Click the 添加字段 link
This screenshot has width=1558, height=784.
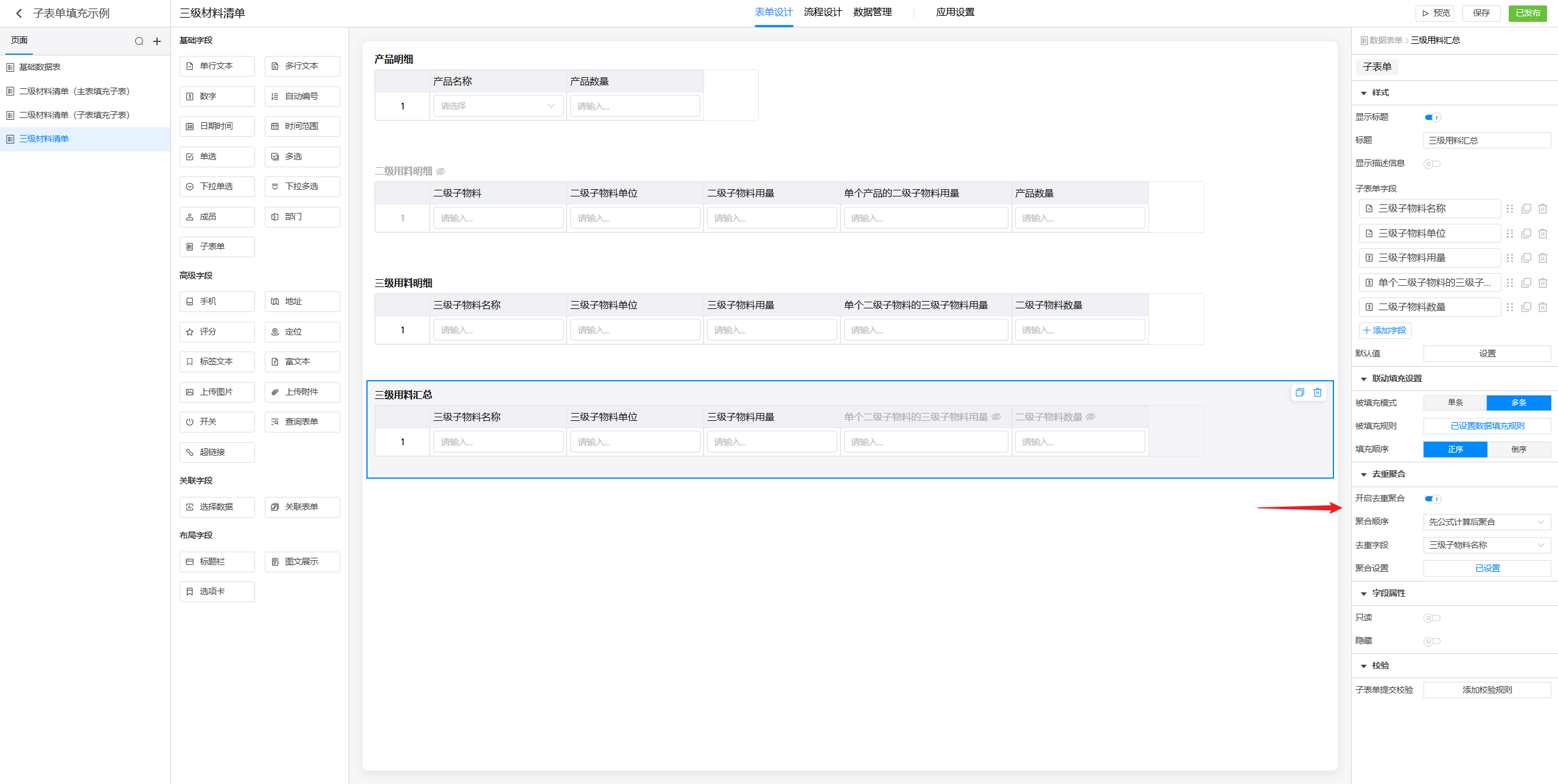tap(1385, 330)
